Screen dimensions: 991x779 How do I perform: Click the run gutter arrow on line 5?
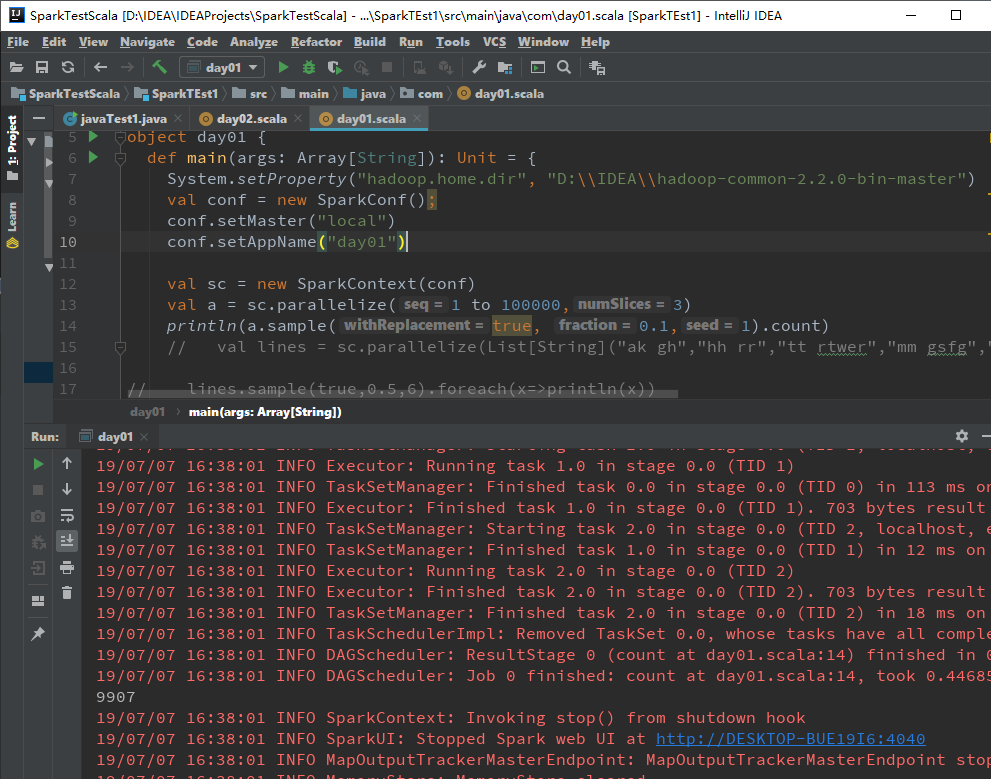[94, 136]
